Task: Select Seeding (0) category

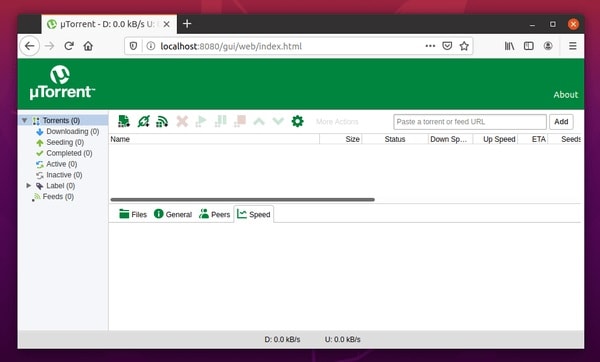Action: [65, 142]
